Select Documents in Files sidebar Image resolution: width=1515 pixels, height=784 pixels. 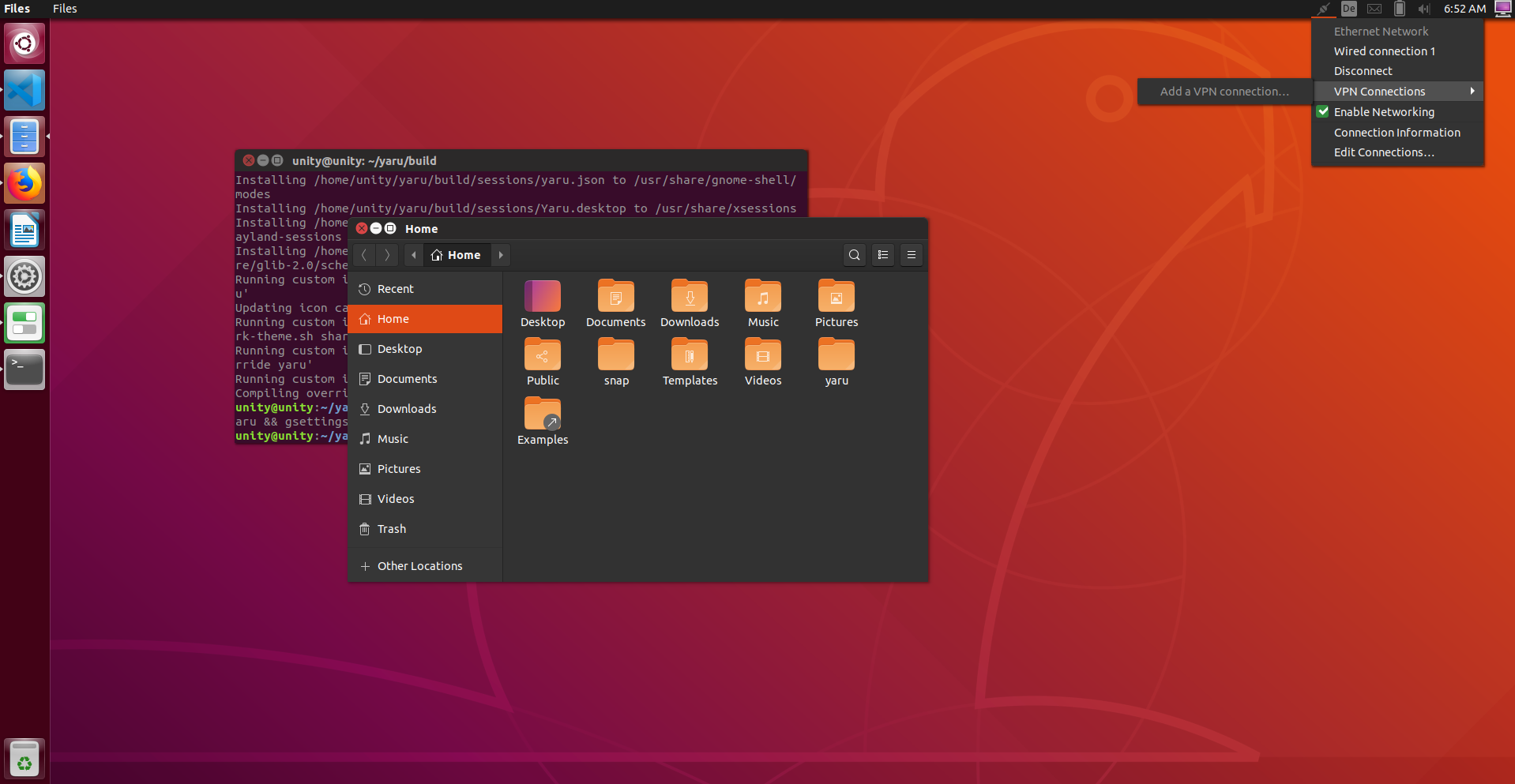(x=425, y=379)
